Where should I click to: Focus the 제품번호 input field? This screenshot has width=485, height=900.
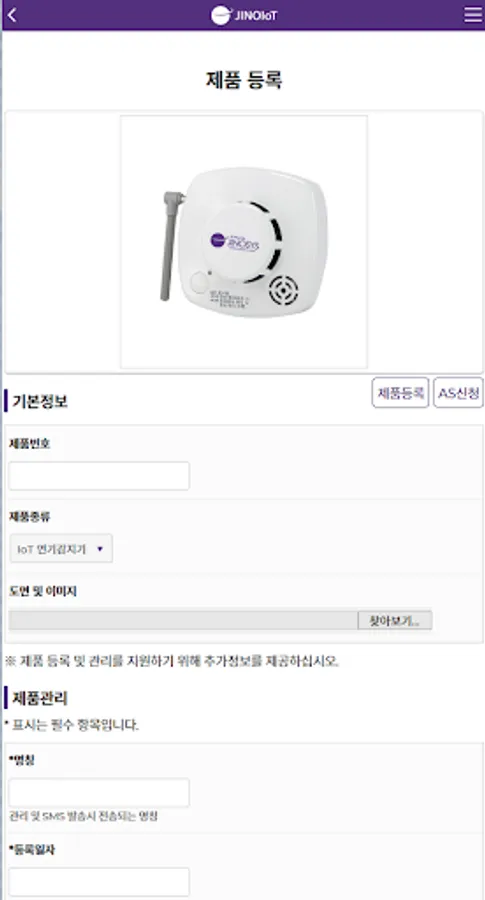click(99, 476)
